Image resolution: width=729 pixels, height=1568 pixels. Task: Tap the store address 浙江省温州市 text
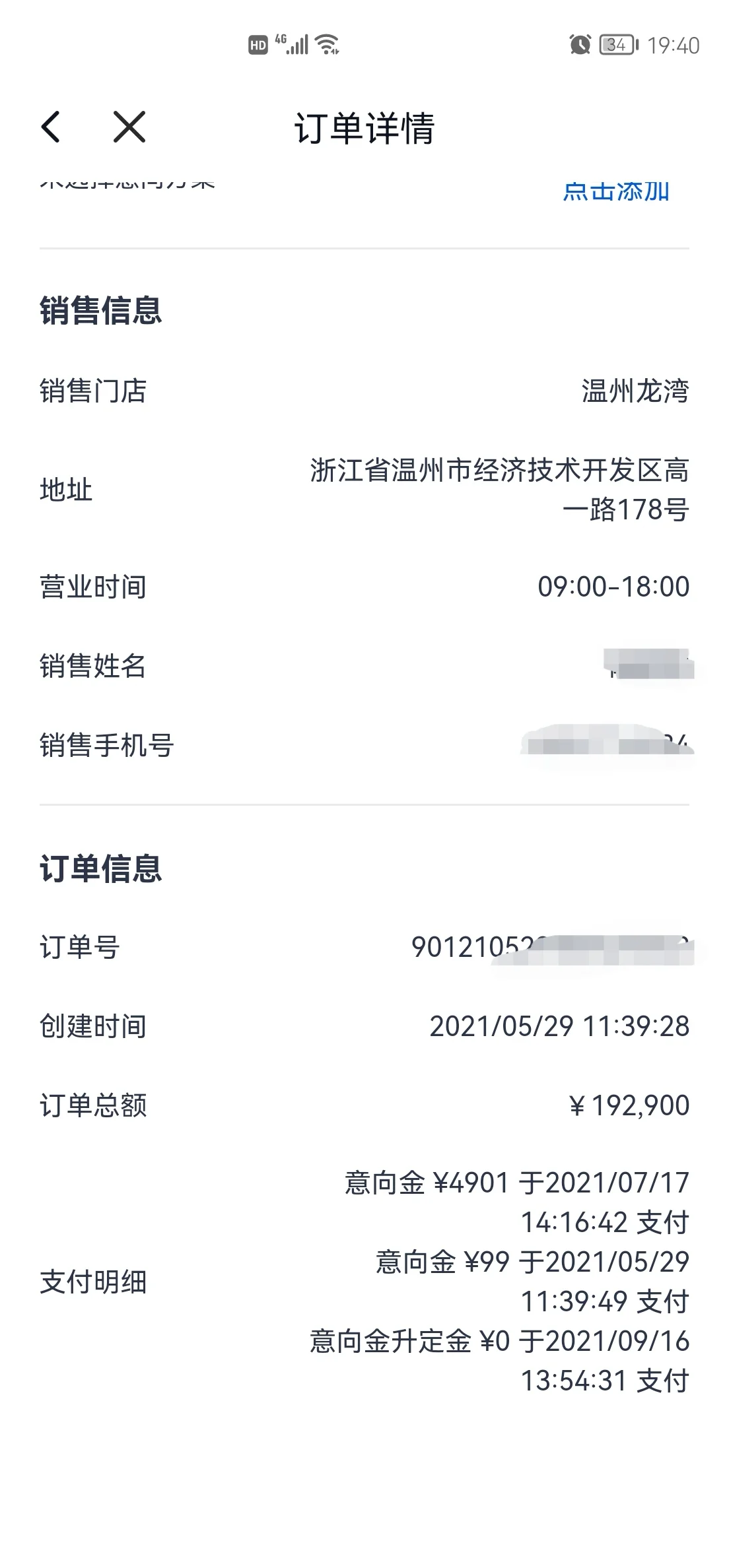pos(500,490)
